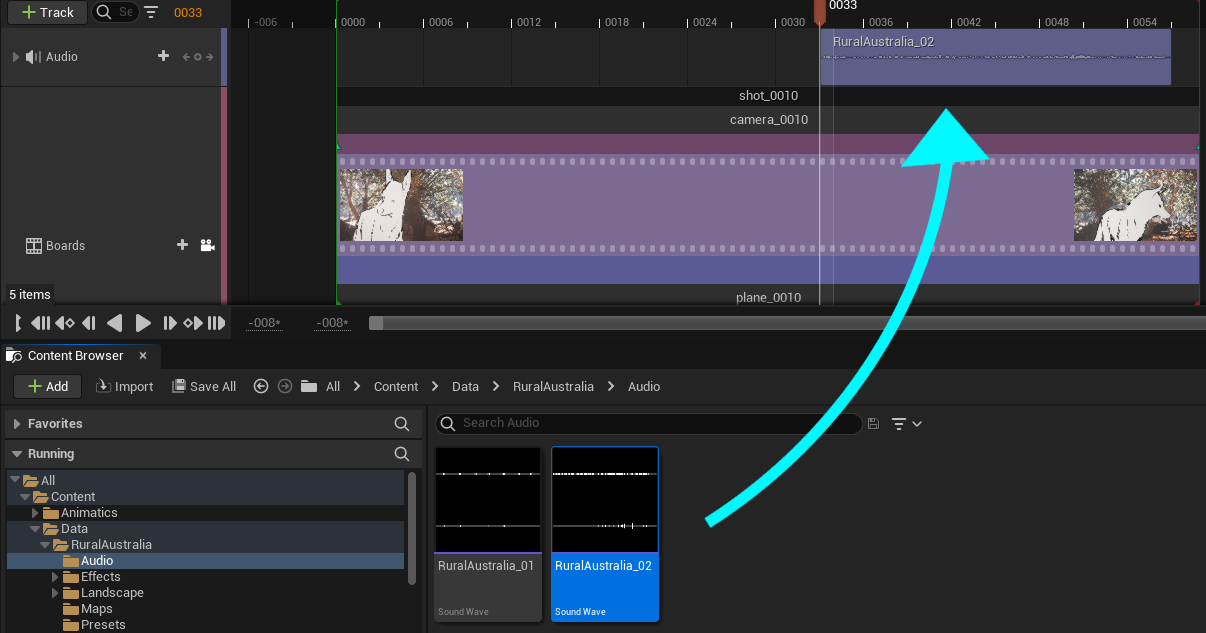The width and height of the screenshot is (1206, 633).
Task: Collapse the Content folder in the tree
Action: coord(25,497)
